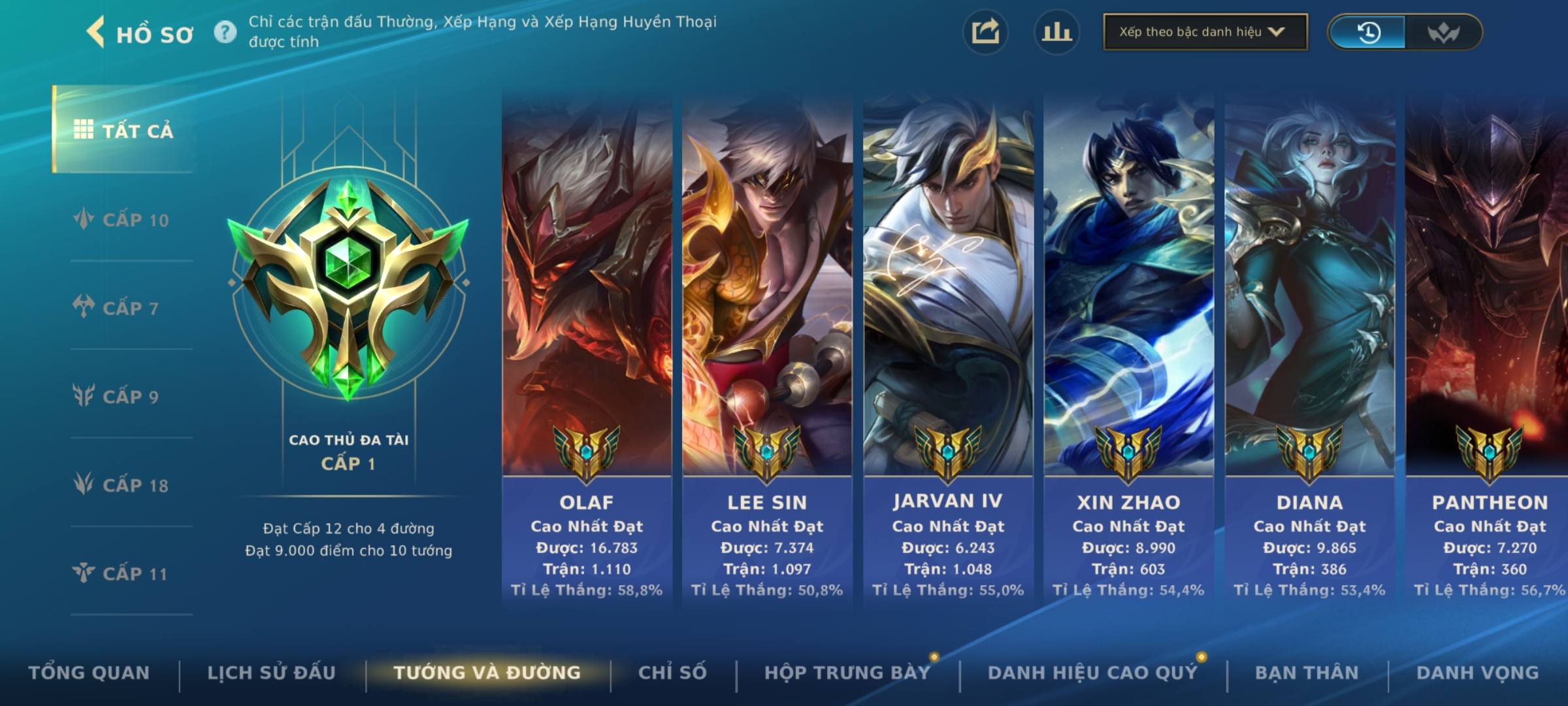Image resolution: width=1568 pixels, height=706 pixels.
Task: Go to the Tổng Quan tab
Action: coord(89,672)
